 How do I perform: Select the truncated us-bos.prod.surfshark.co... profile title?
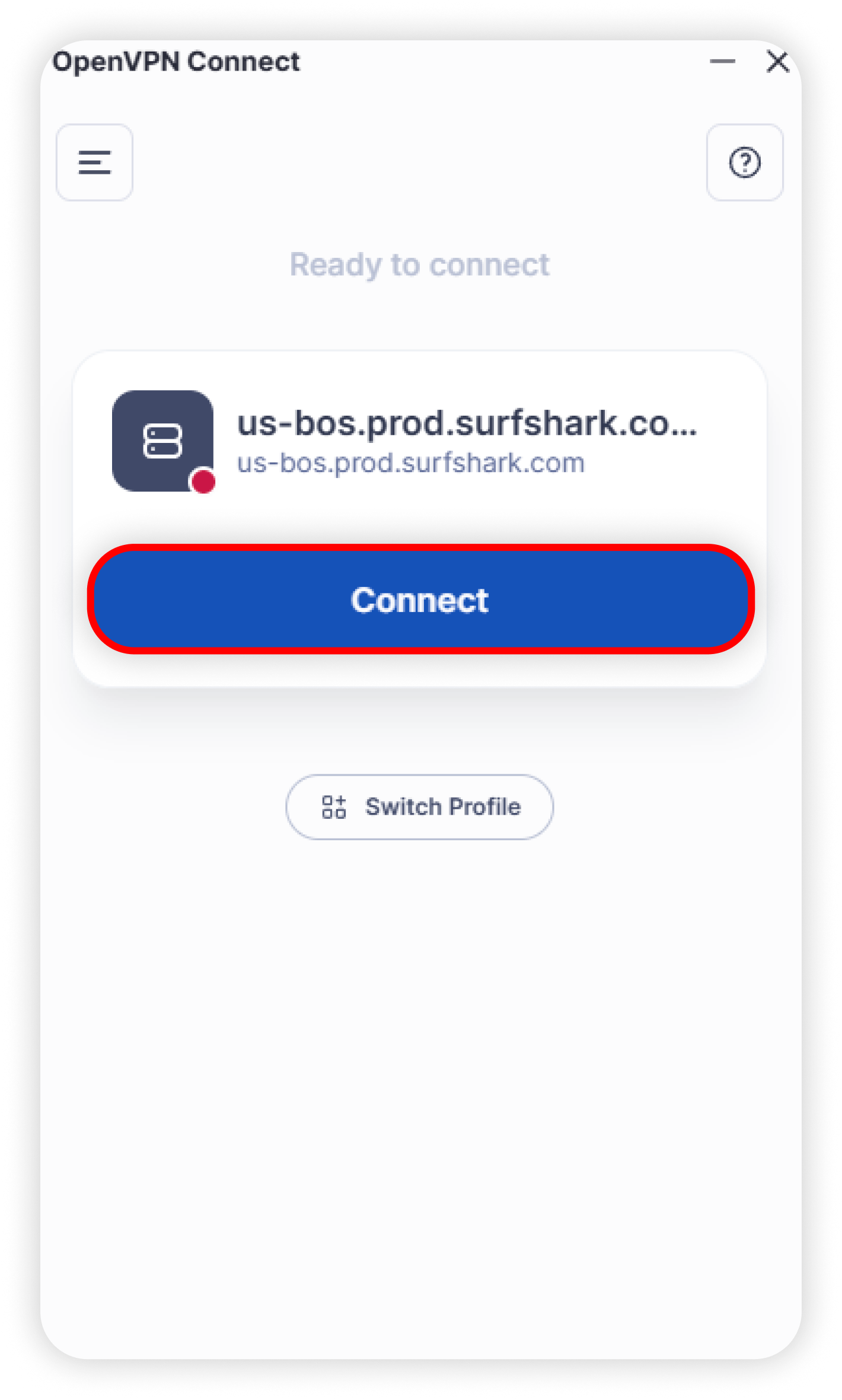click(x=467, y=423)
